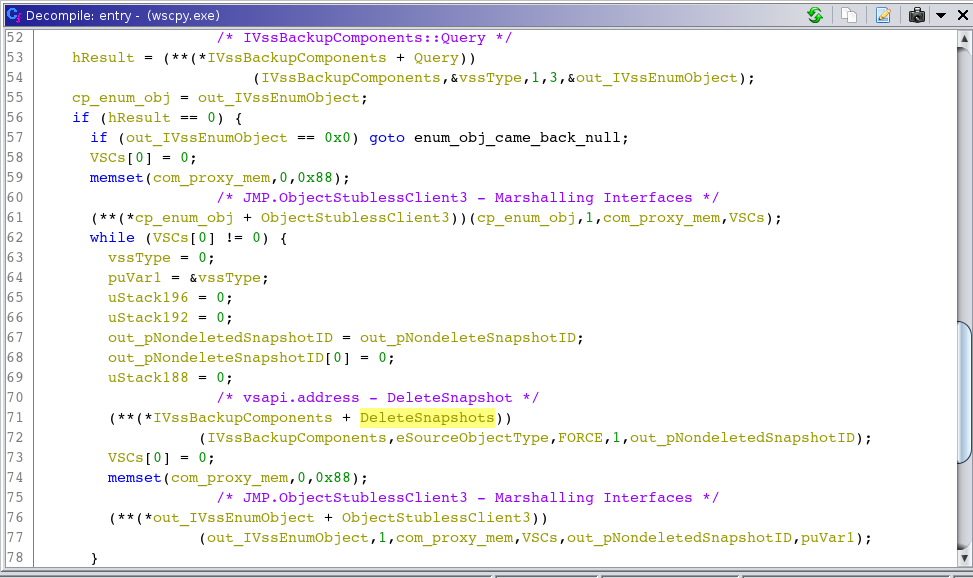This screenshot has height=578, width=973.
Task: Click hResult variable on line 53
Action: 103,58
